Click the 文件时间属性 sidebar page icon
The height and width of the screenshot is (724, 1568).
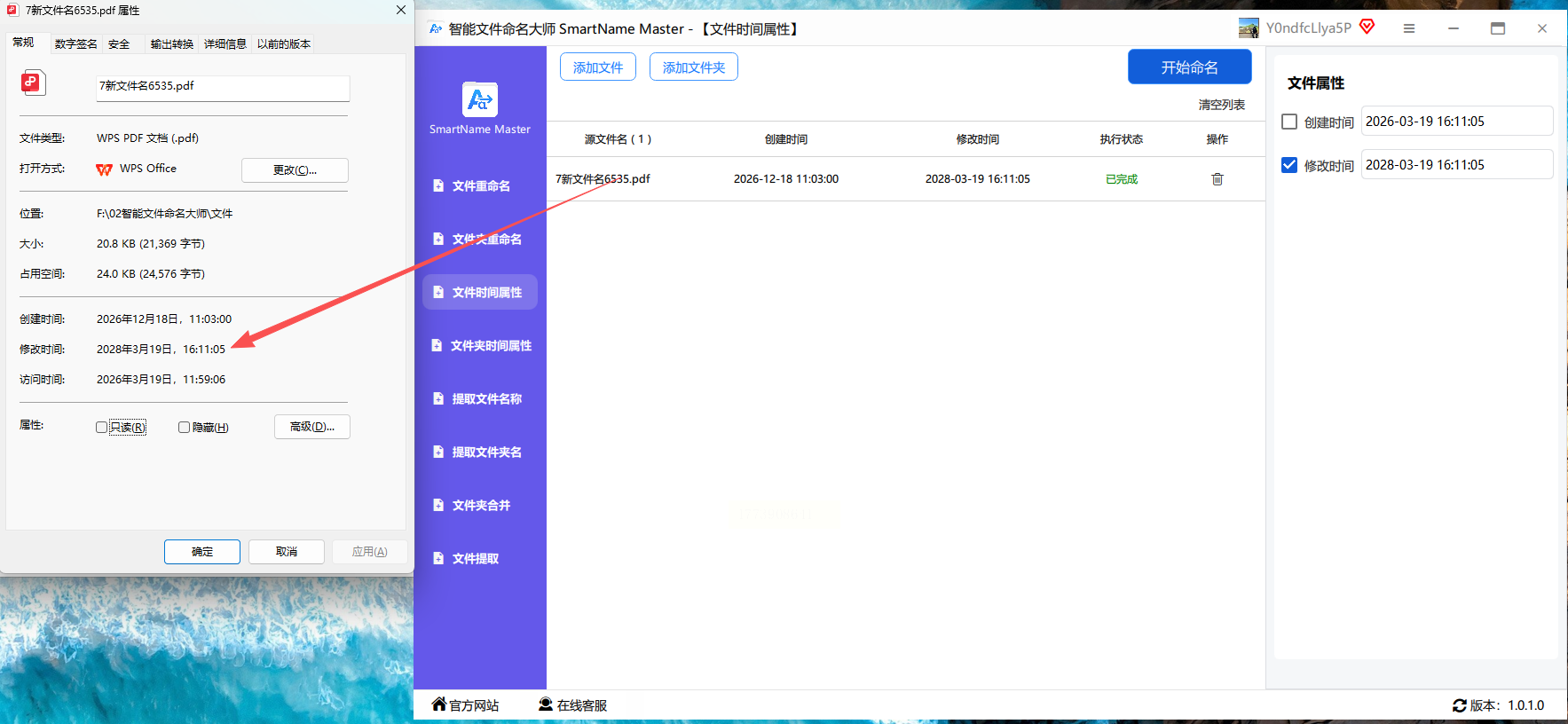(438, 292)
